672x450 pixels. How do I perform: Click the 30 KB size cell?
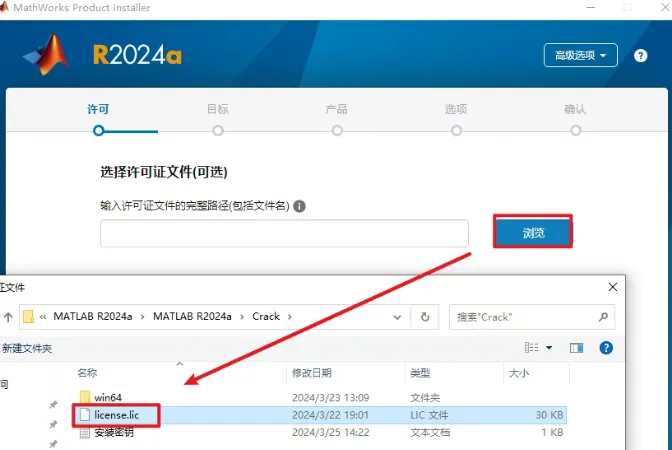coord(549,415)
